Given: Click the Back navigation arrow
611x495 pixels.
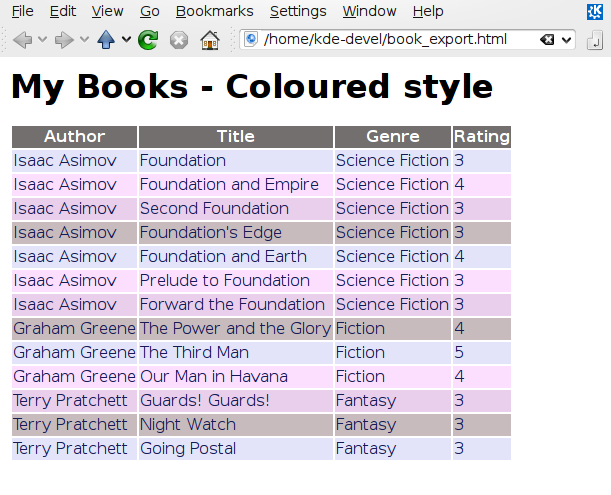Looking at the screenshot, I should [x=22, y=40].
